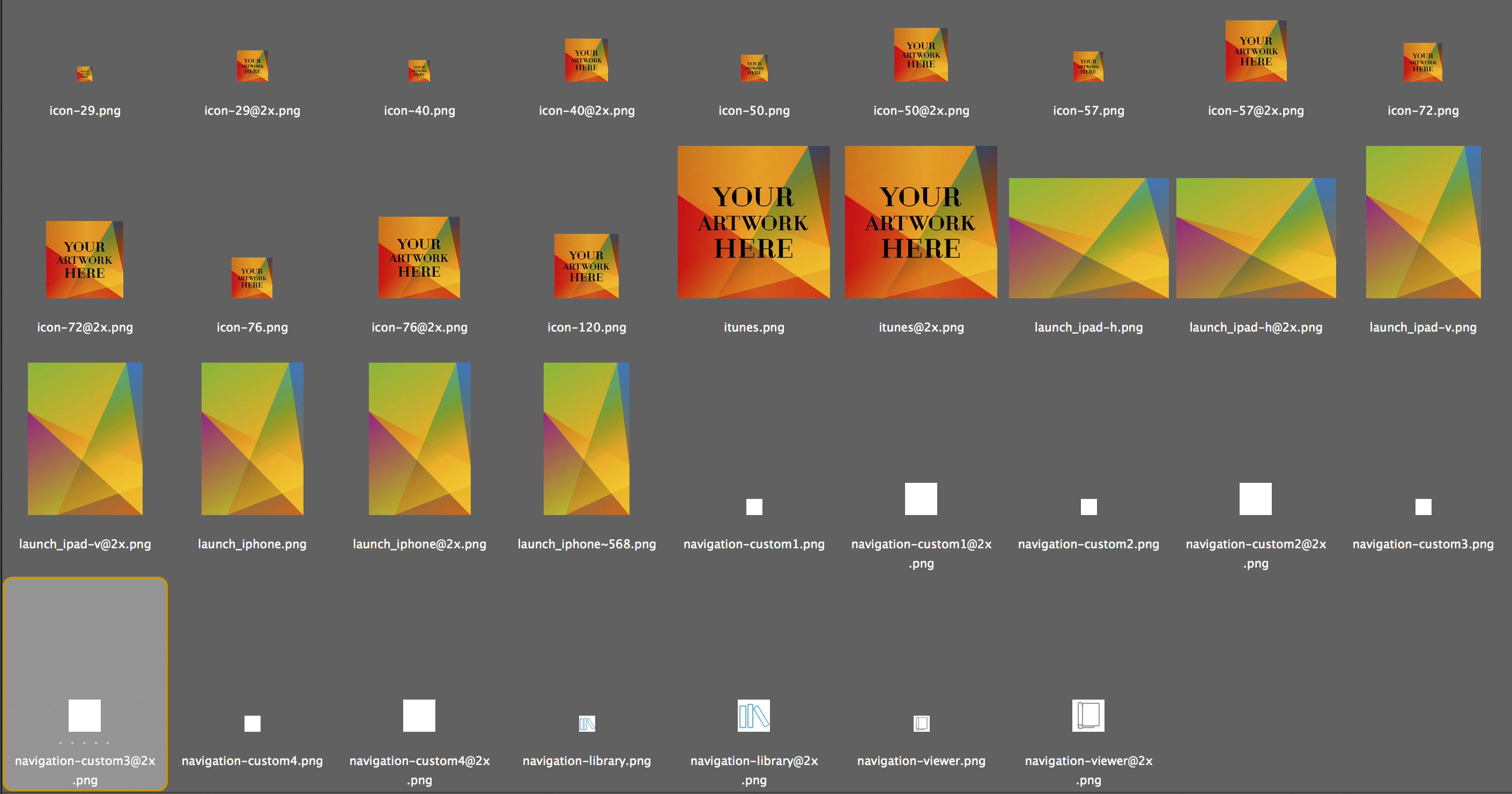
Task: Select the navigation-viewer@2x.png book icon
Action: coord(1088,715)
